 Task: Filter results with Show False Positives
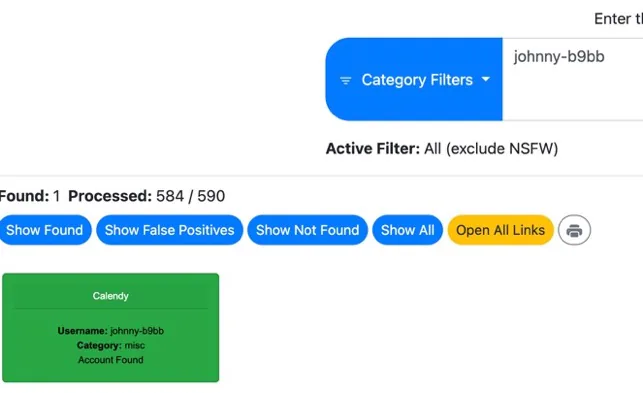pos(169,230)
